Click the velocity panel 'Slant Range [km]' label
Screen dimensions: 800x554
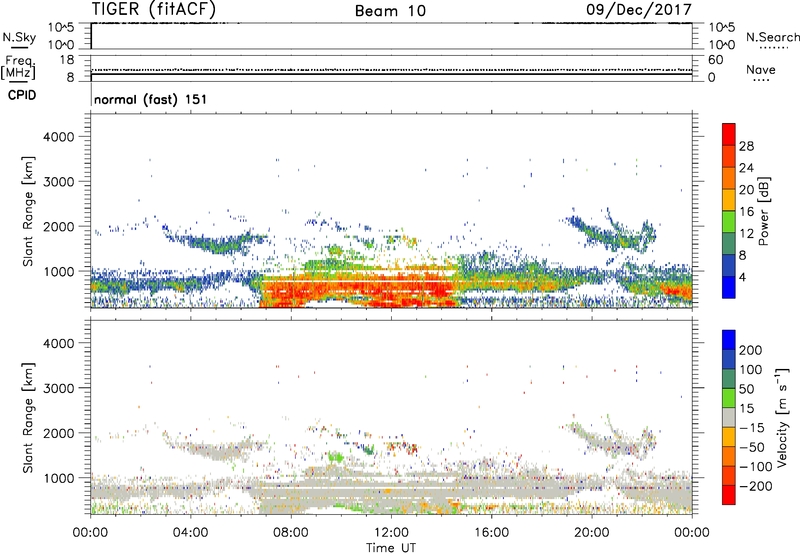[x=28, y=418]
